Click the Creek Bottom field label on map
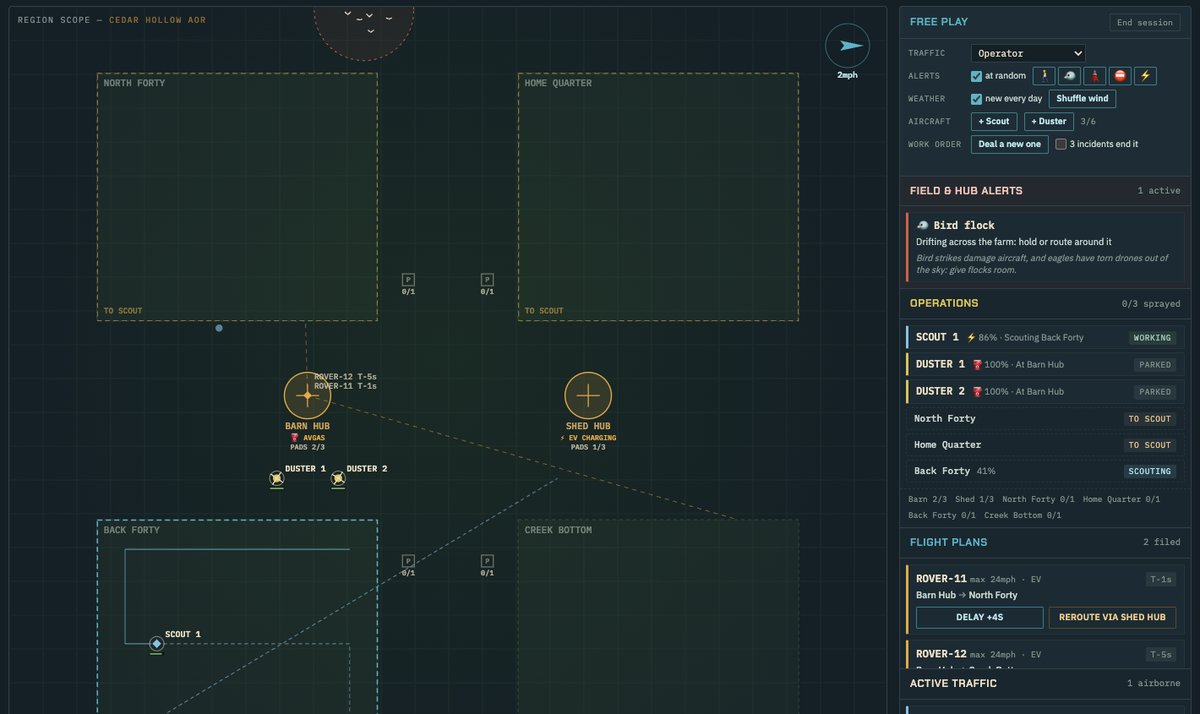Screen dimensions: 1200x714 point(558,530)
